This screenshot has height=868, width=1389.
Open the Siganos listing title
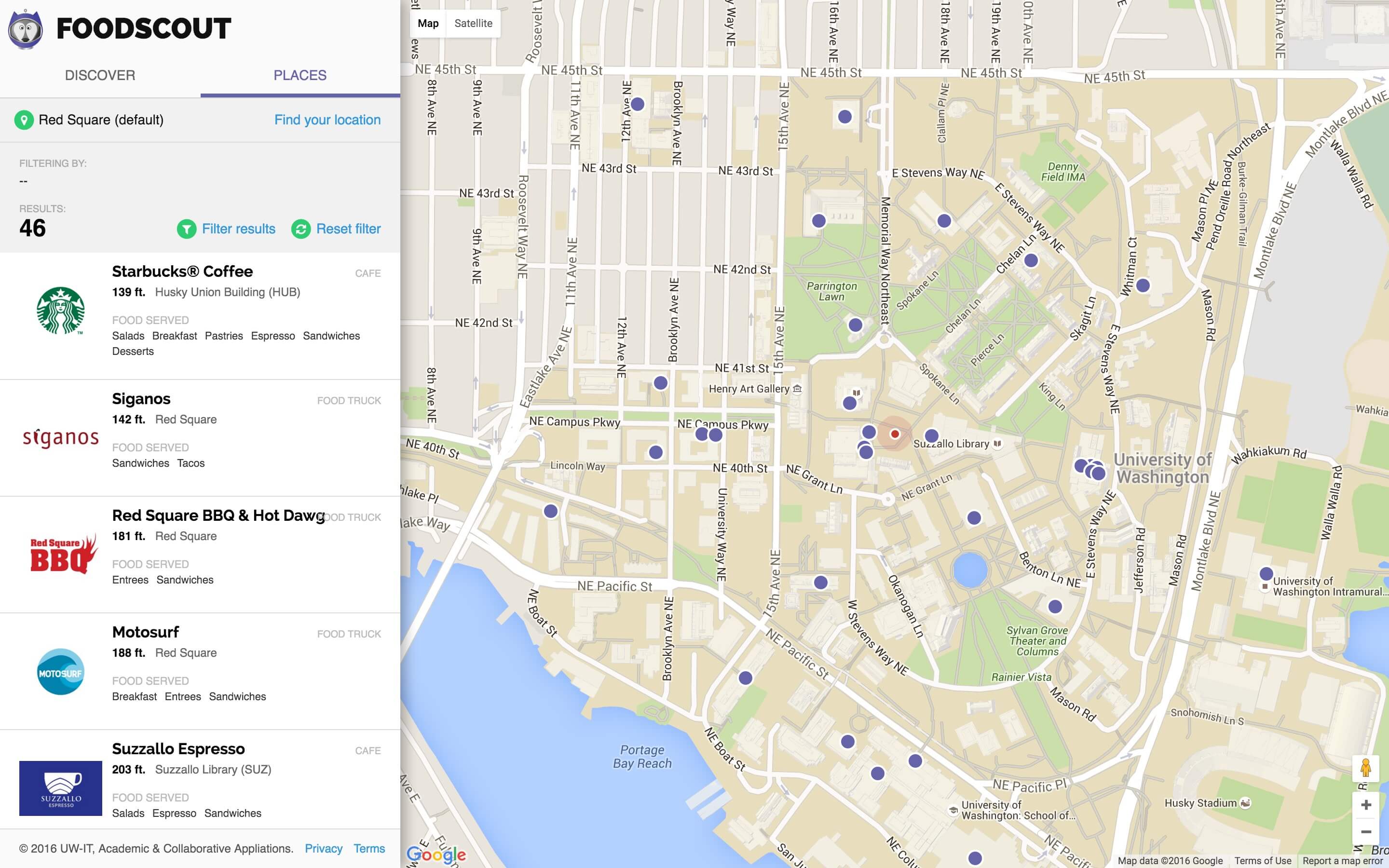141,399
